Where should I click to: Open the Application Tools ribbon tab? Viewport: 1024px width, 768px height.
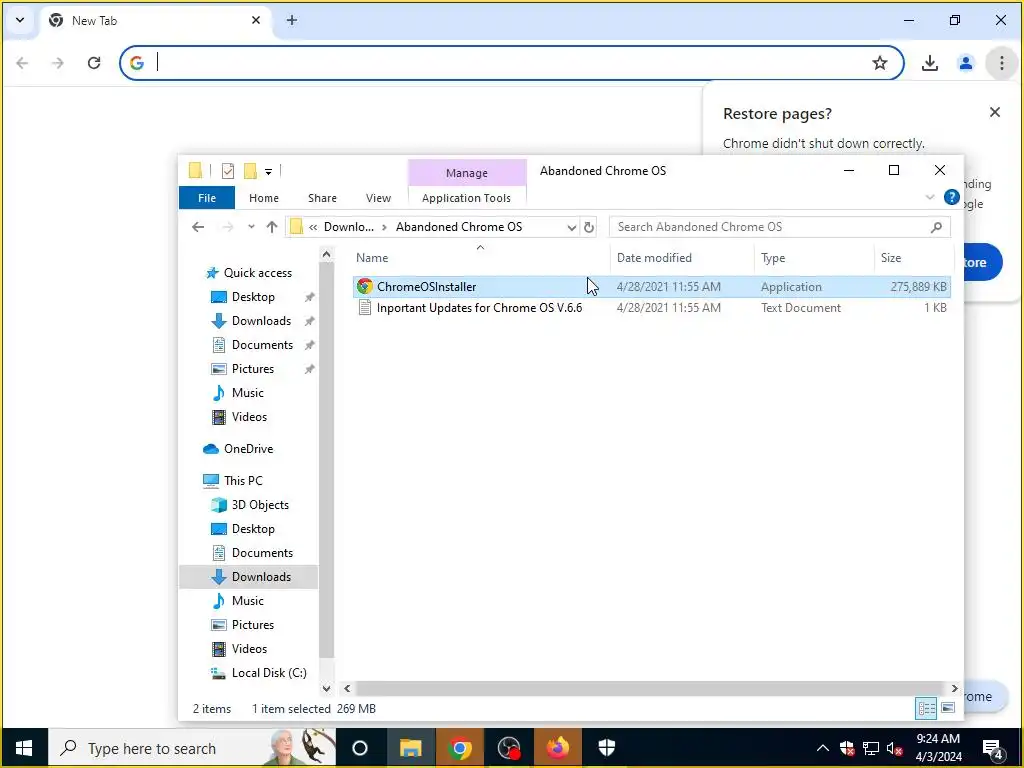pyautogui.click(x=466, y=198)
